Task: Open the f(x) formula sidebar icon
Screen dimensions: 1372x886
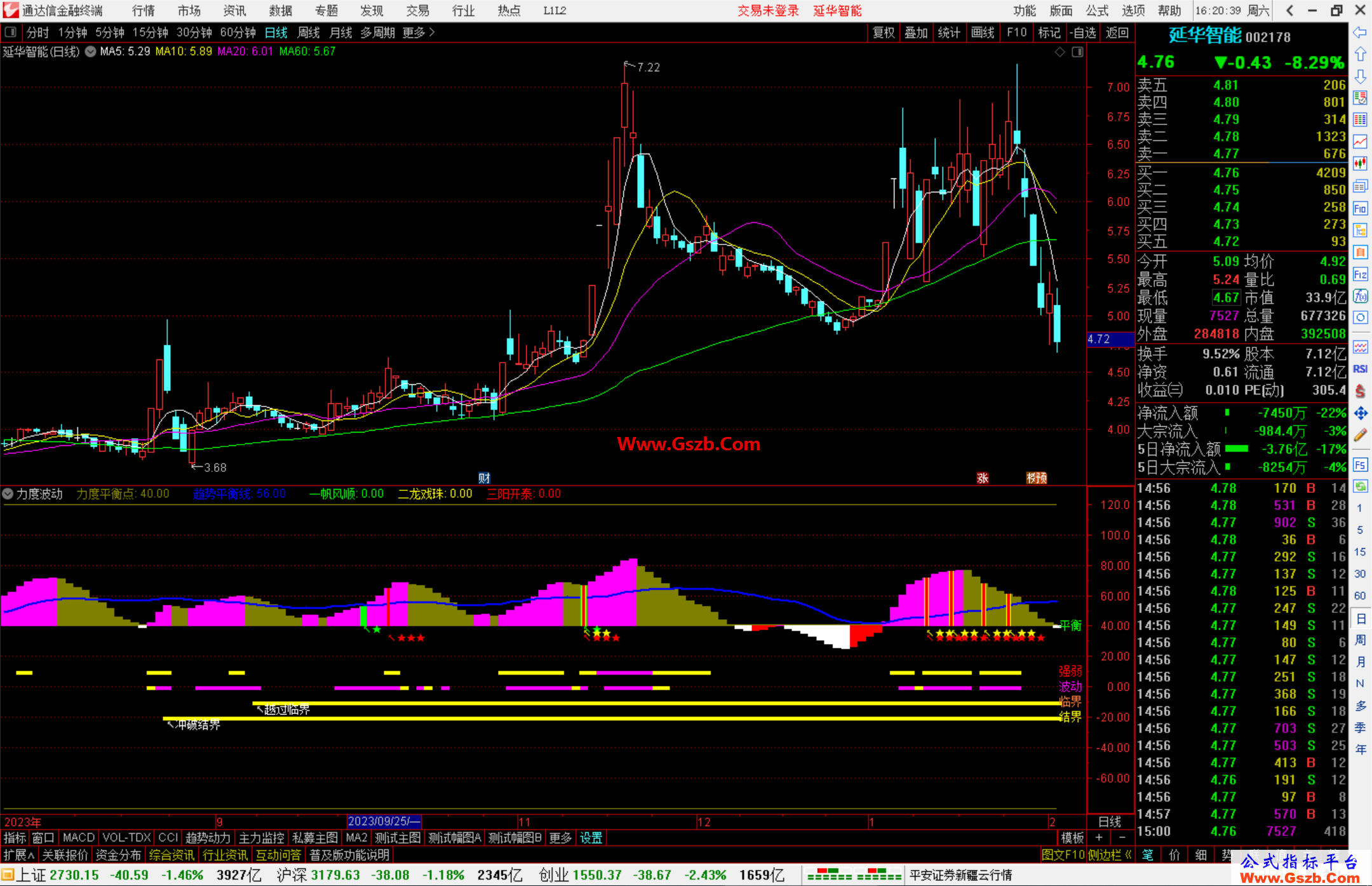Action: point(1360,296)
